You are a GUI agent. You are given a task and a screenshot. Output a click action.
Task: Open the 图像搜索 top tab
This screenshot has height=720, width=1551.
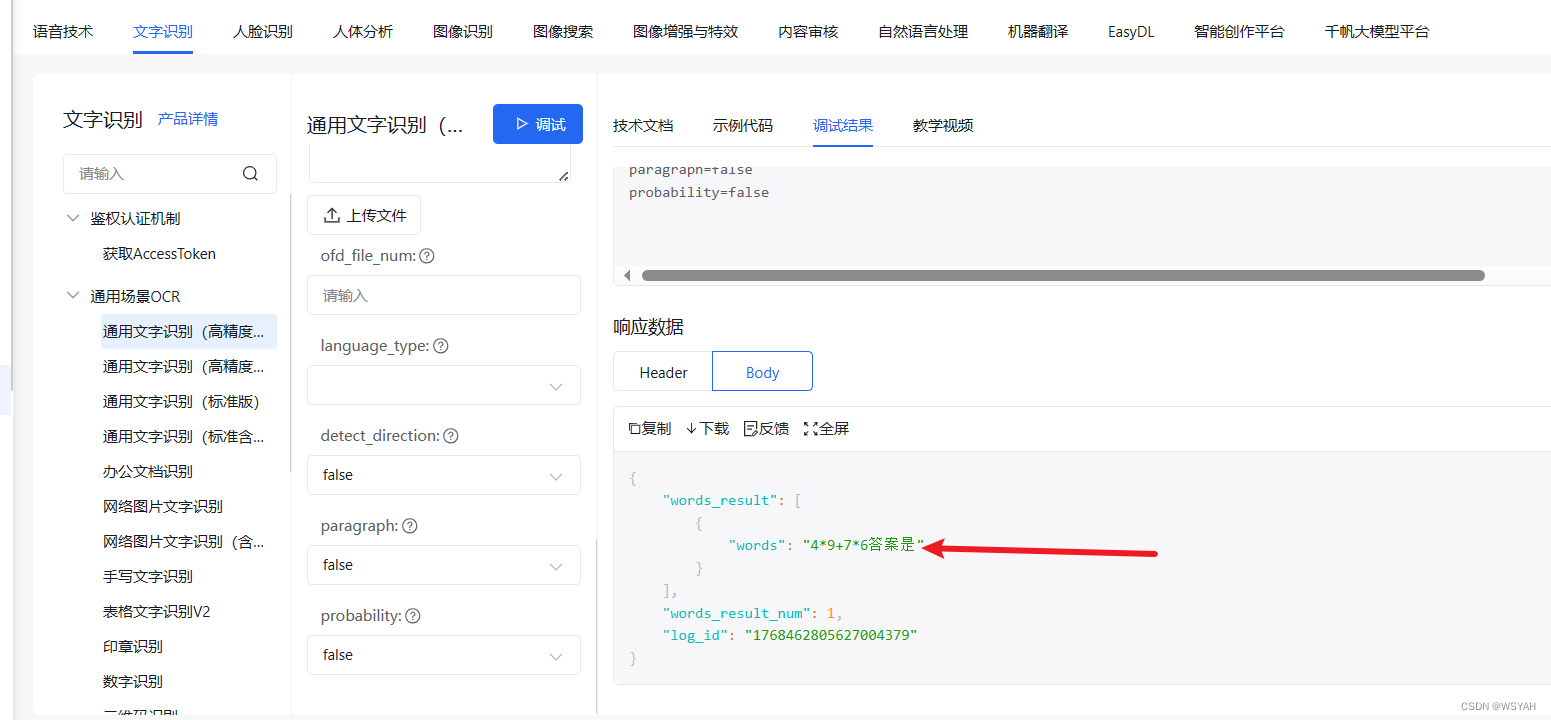tap(563, 31)
